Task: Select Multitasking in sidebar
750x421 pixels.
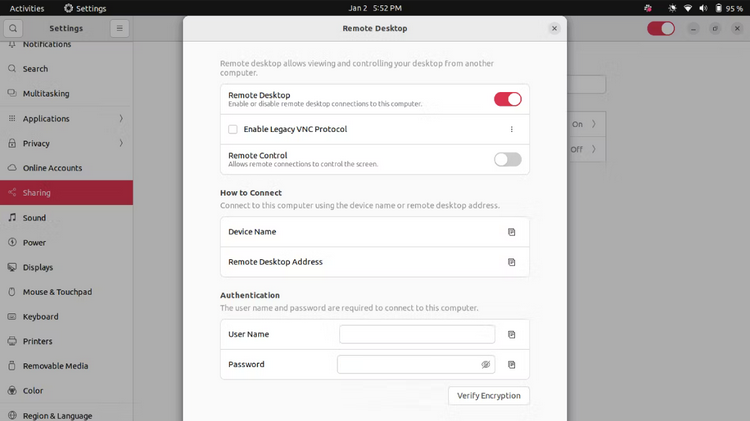Action: [66, 94]
